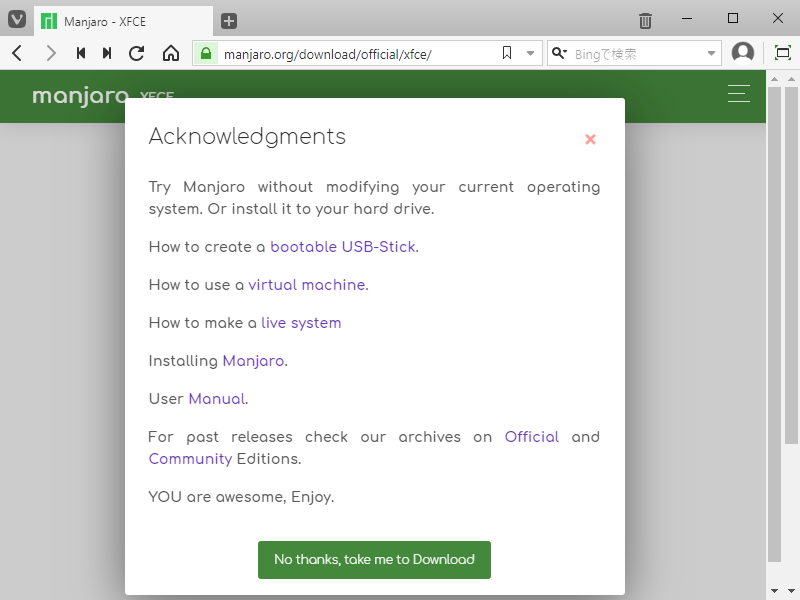Click the manjaro logo in header
Viewport: 800px width, 600px height.
tap(80, 95)
